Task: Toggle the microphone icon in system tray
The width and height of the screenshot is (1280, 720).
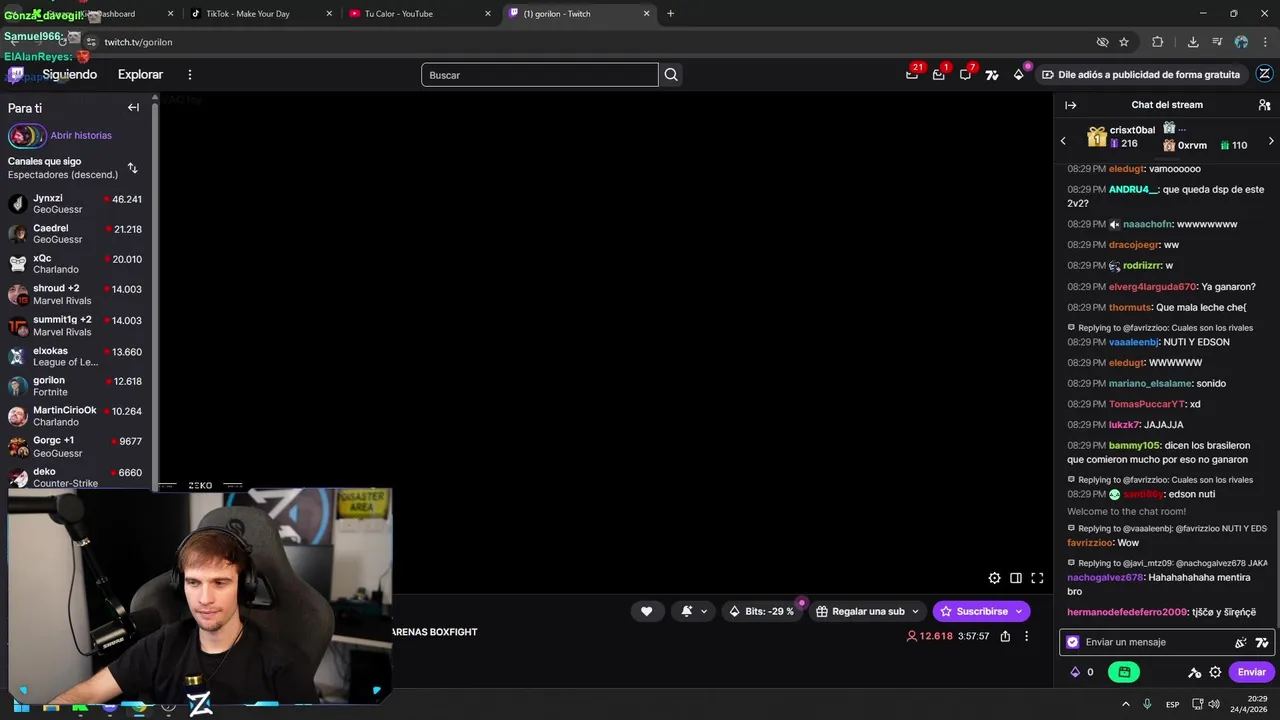Action: tap(1147, 704)
